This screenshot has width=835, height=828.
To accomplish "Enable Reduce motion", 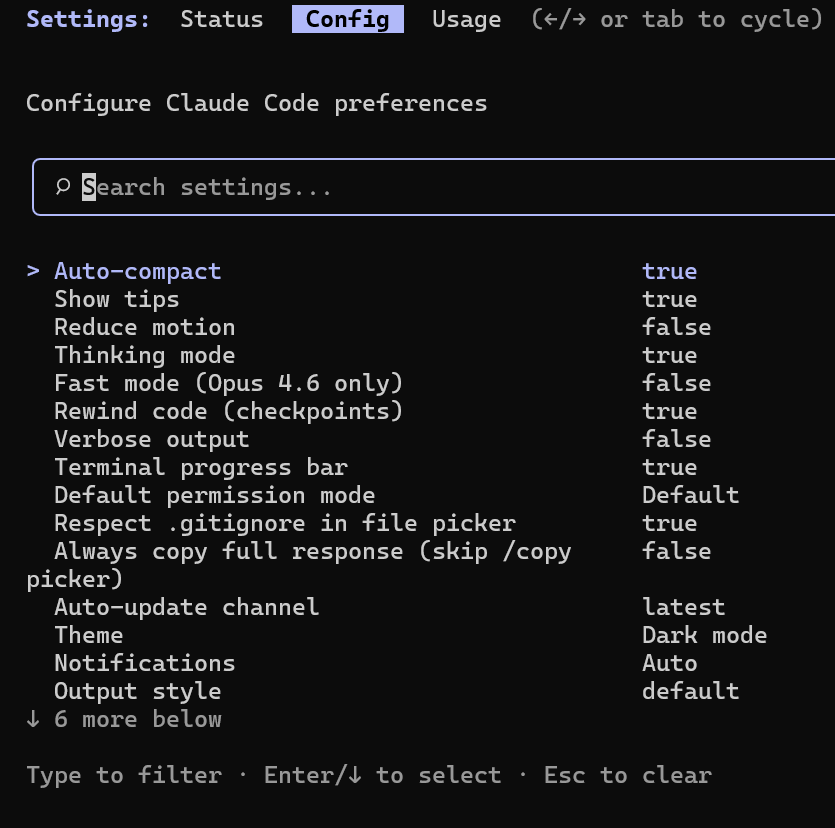I will pos(144,326).
